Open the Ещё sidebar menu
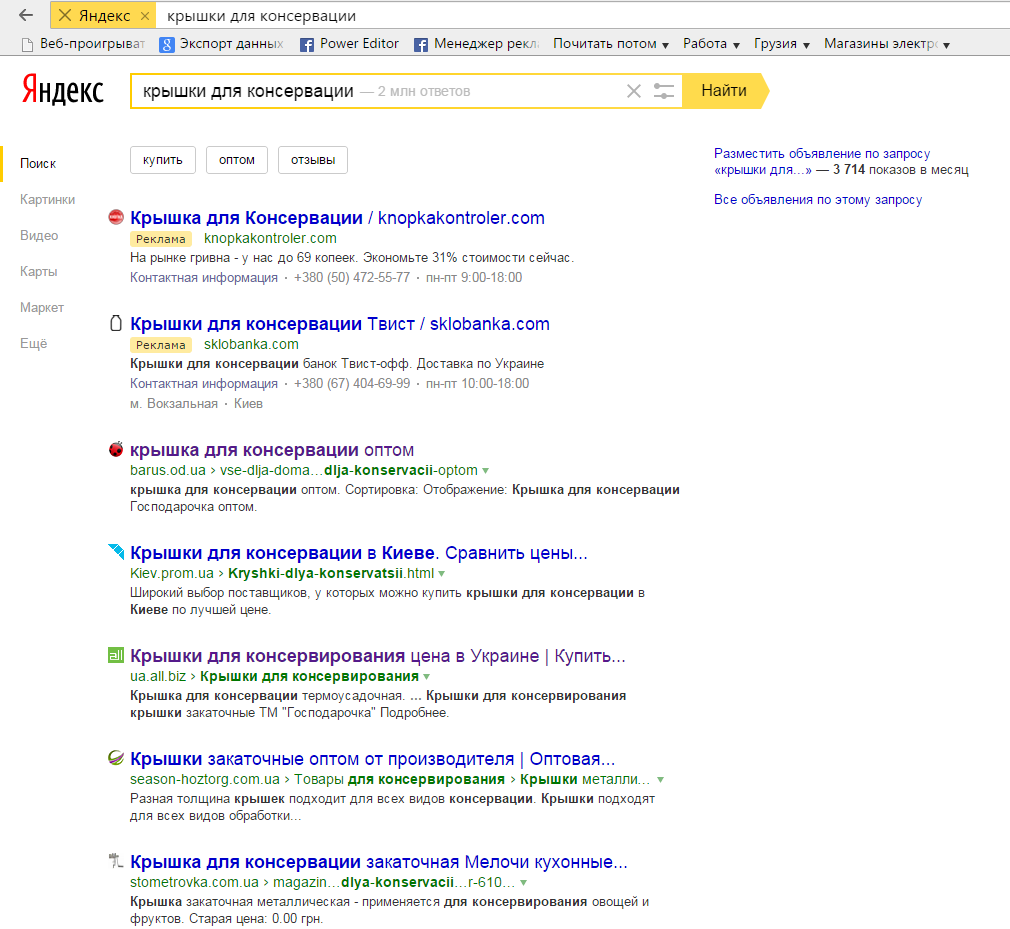Screen dimensions: 1010x929 click(33, 344)
